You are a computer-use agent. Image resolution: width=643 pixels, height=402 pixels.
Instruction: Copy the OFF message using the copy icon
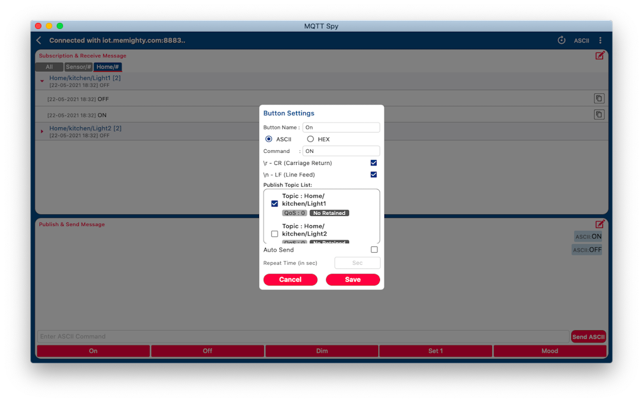(599, 98)
